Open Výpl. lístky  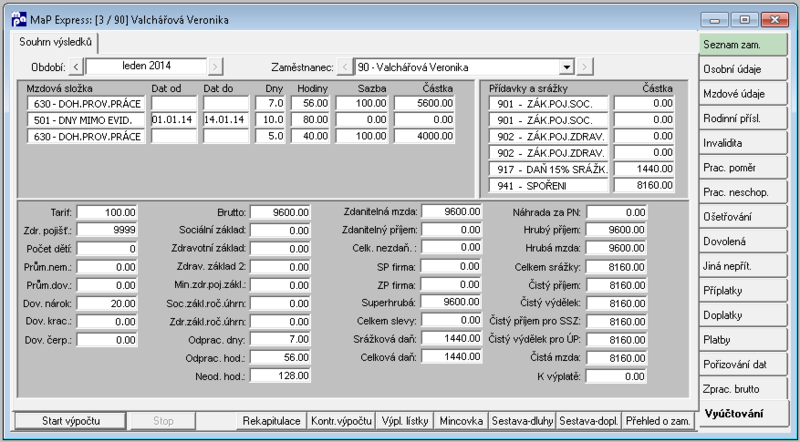click(x=406, y=421)
